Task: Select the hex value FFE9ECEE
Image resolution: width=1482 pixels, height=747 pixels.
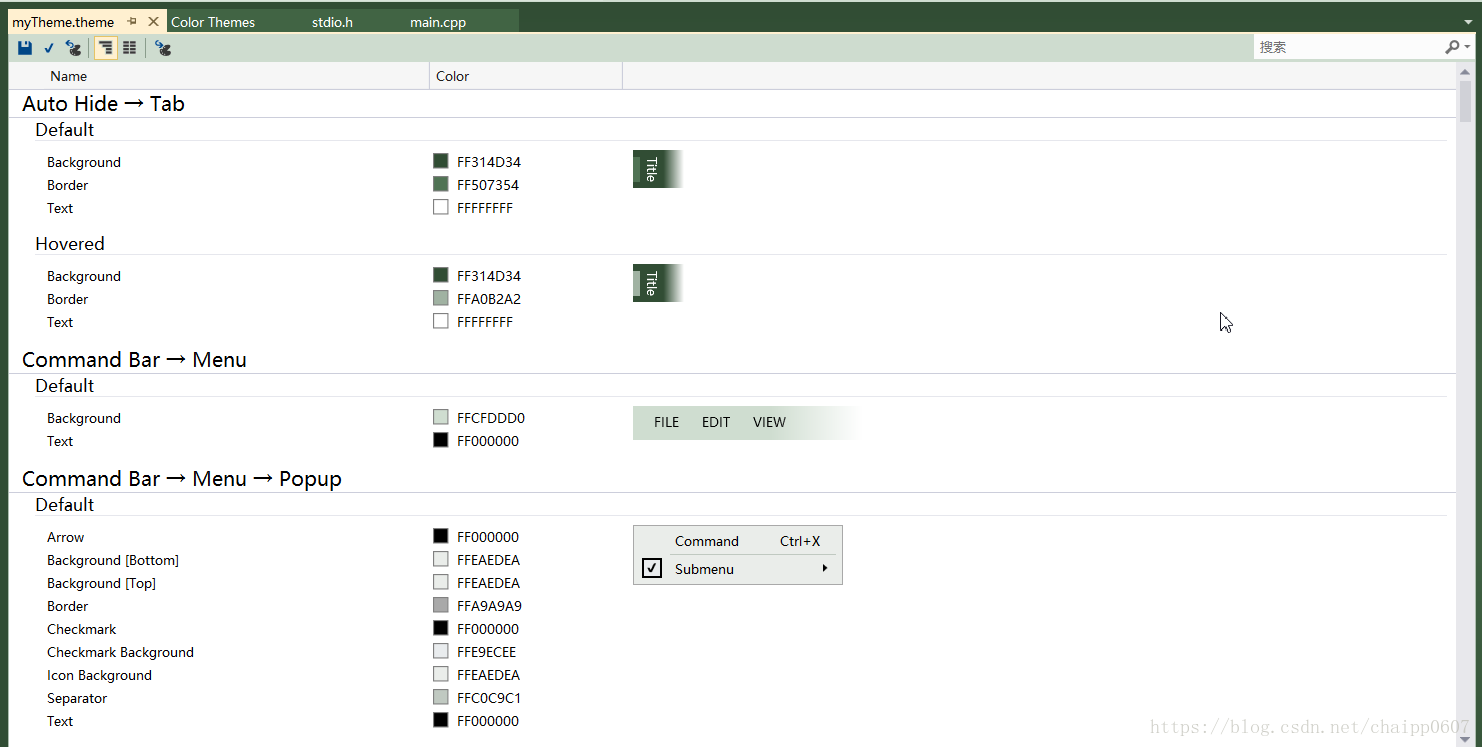Action: (487, 652)
